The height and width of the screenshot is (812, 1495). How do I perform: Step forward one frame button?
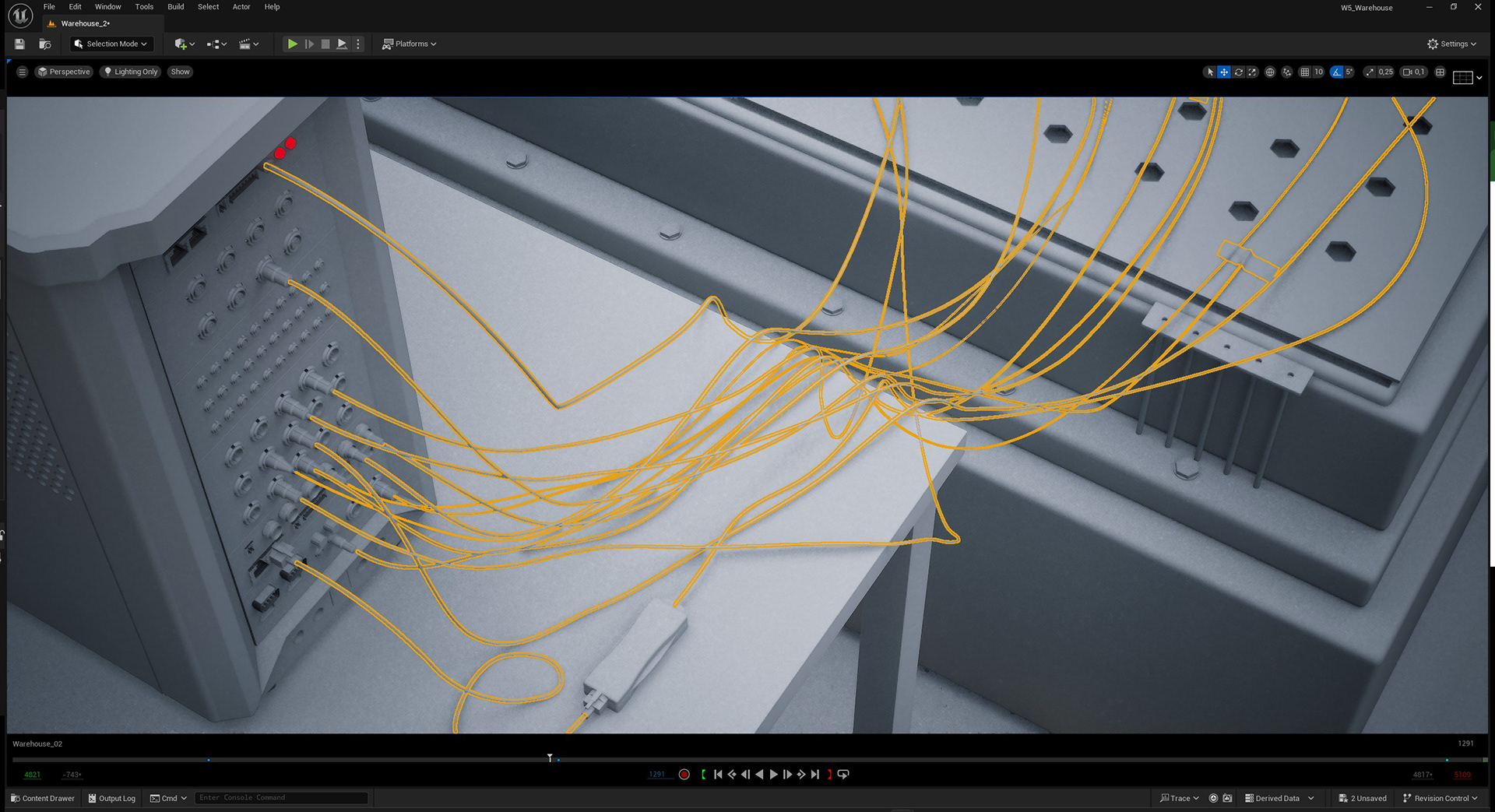[x=787, y=775]
